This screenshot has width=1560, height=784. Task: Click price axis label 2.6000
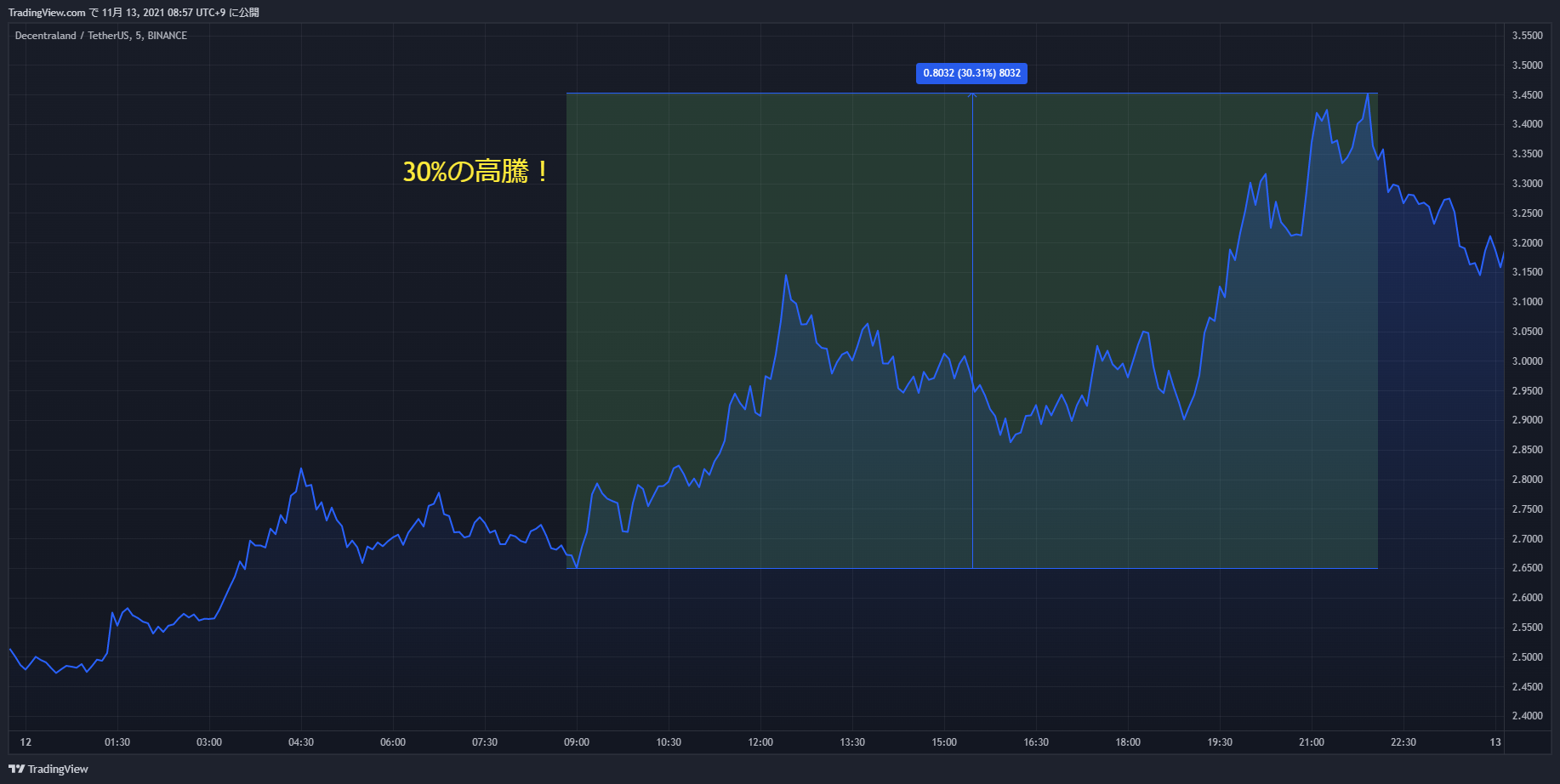pyautogui.click(x=1527, y=598)
